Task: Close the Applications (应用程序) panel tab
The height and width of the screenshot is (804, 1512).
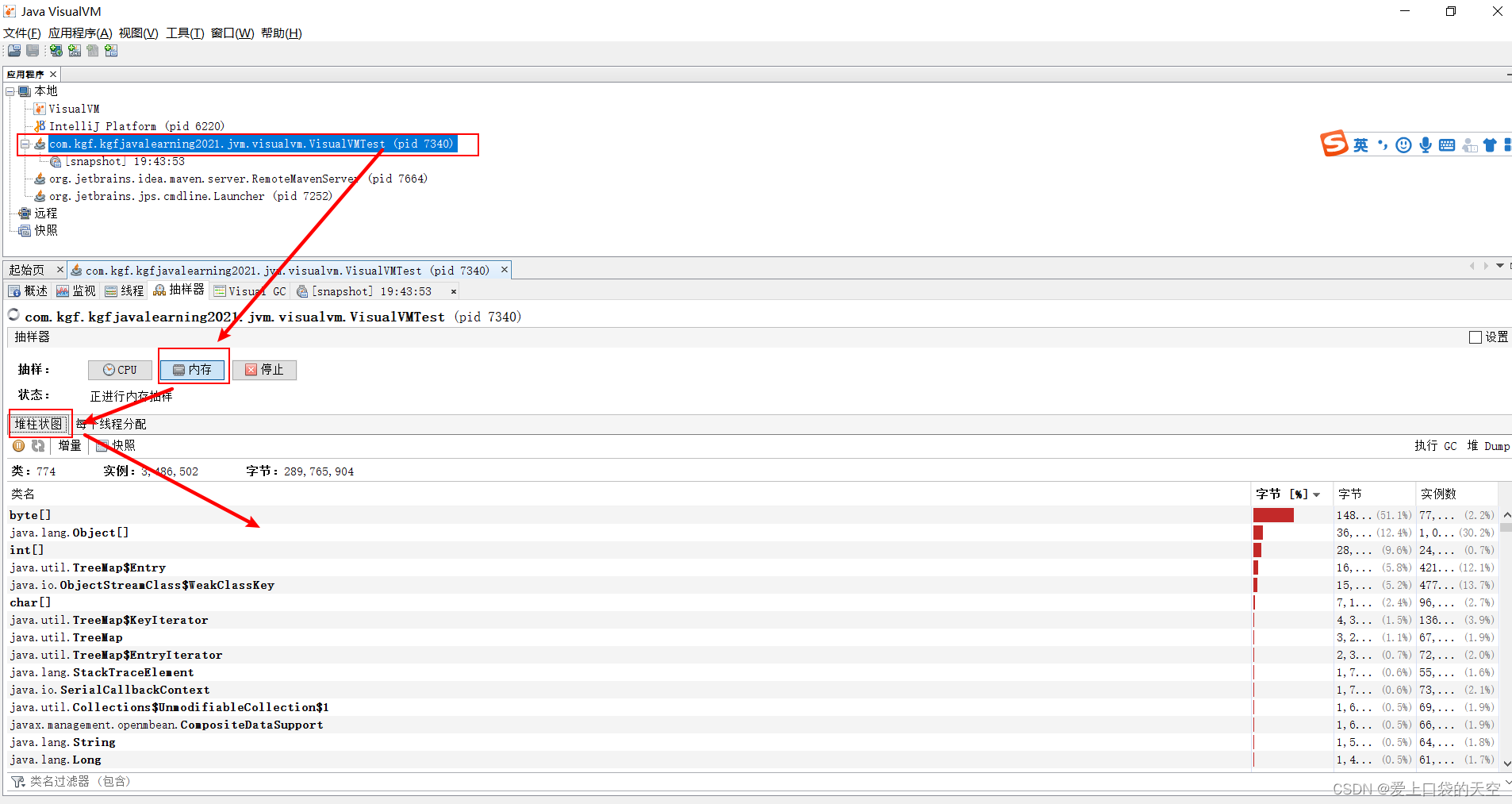Action: tap(53, 75)
